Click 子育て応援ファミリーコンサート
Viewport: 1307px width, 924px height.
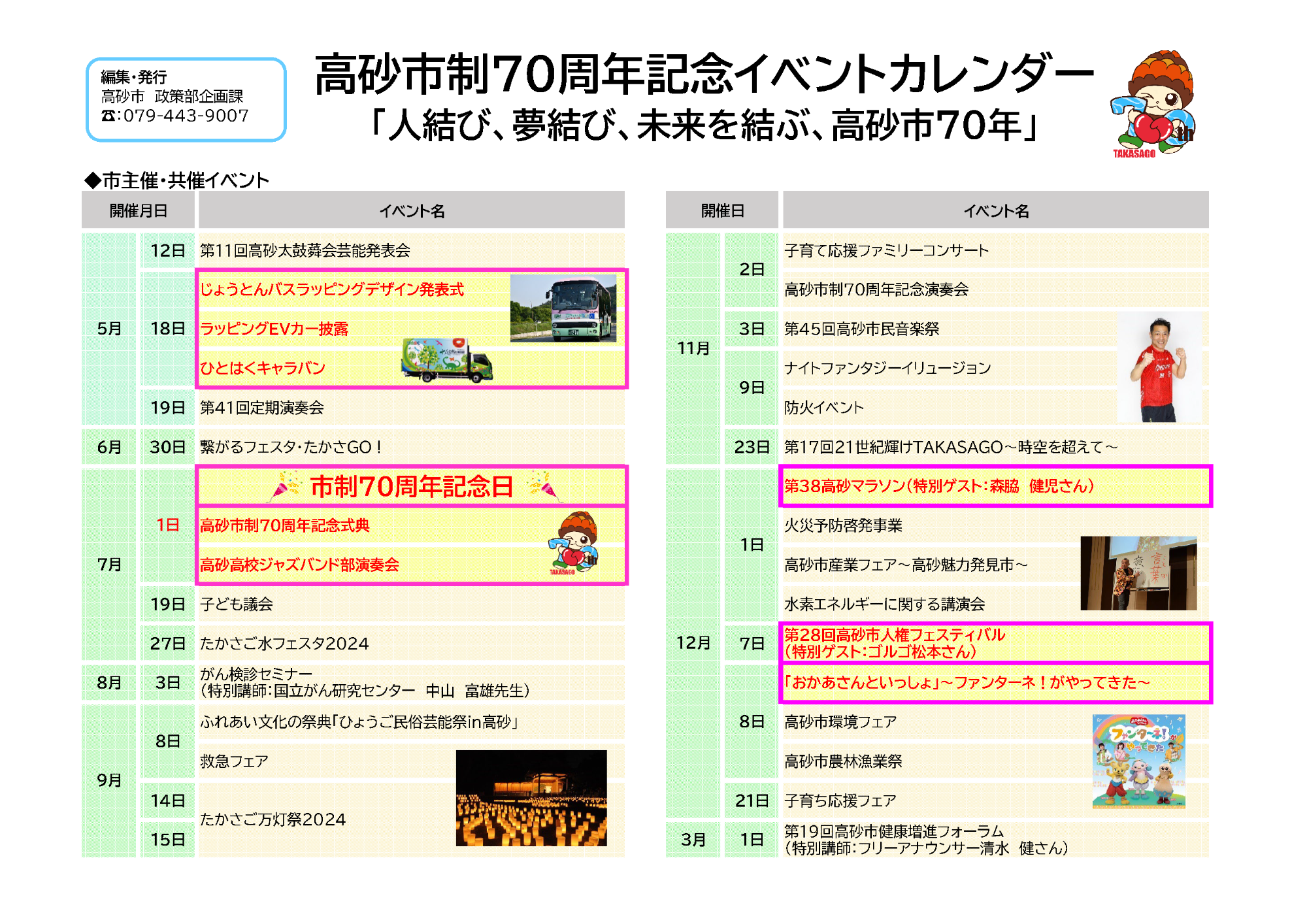pos(887,250)
